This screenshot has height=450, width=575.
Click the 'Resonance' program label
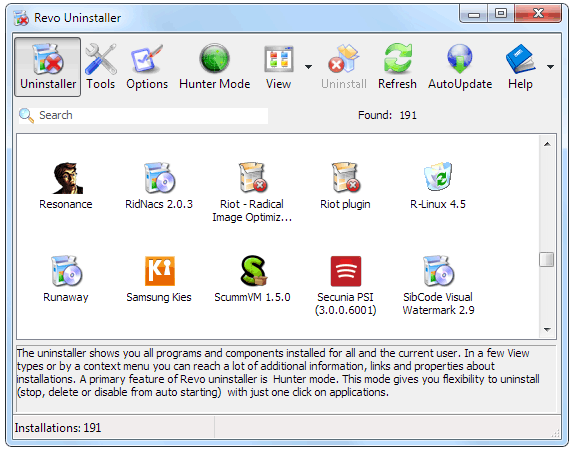(x=66, y=204)
